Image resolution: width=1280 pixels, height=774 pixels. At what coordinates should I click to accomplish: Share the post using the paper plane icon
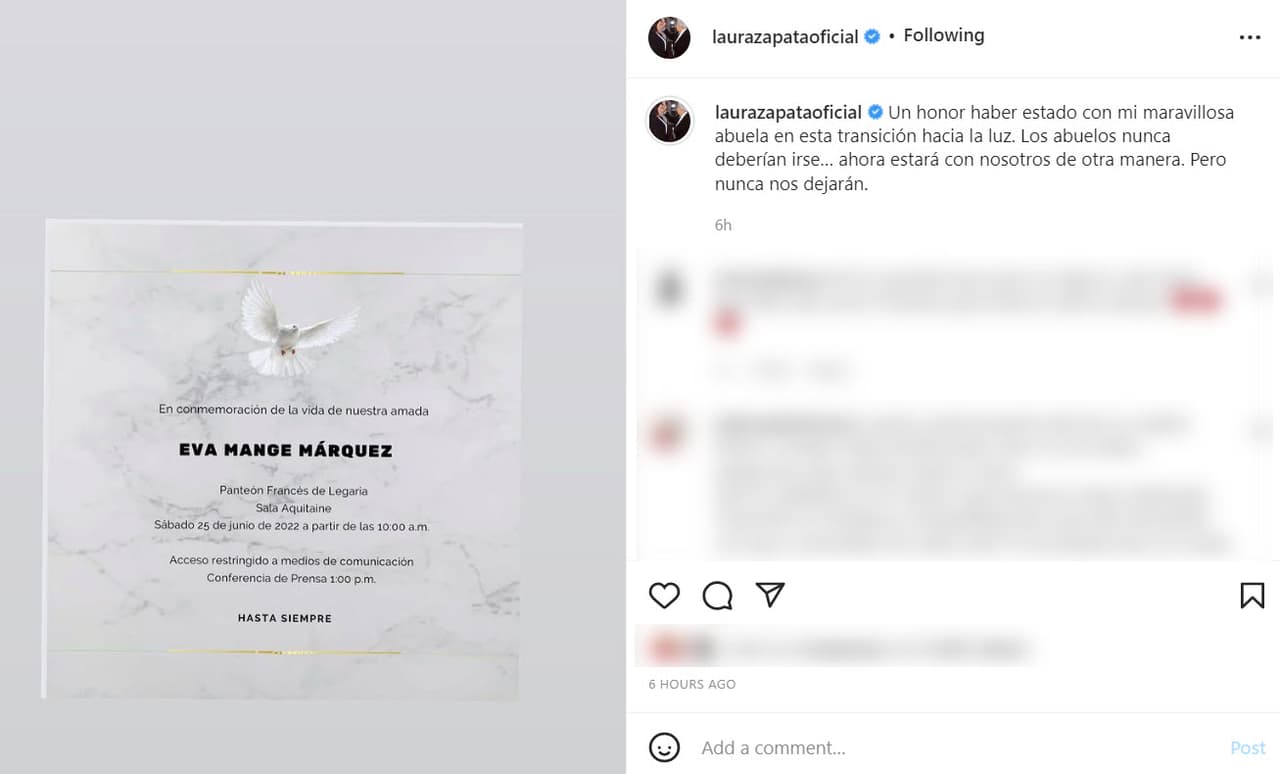(x=769, y=594)
